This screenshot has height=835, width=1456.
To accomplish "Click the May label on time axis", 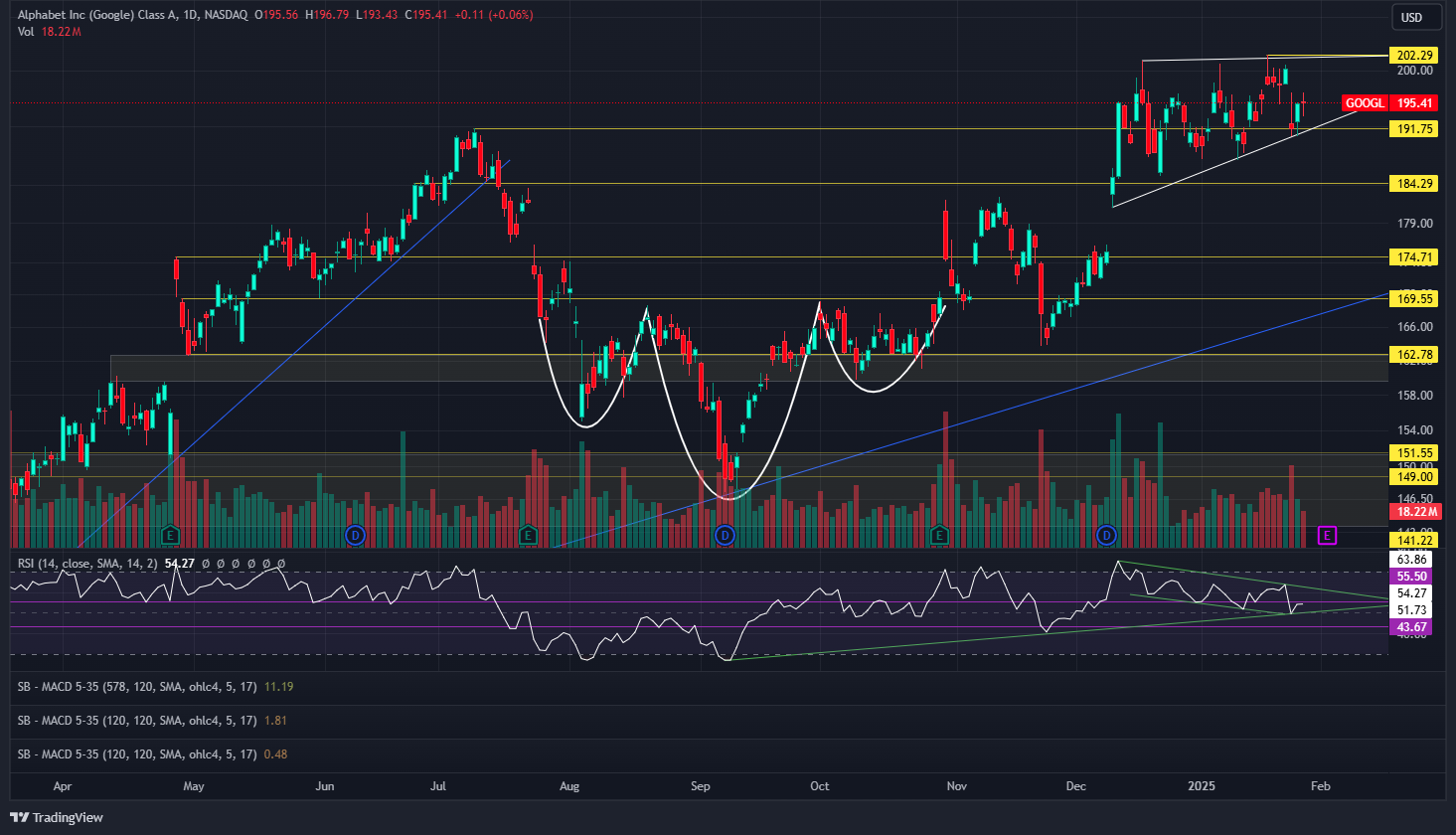I will [194, 786].
